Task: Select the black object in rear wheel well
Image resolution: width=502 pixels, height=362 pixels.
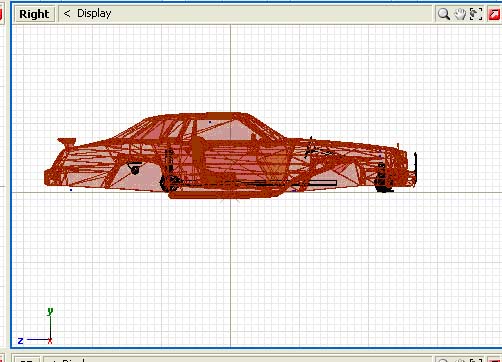Action: [x=135, y=168]
